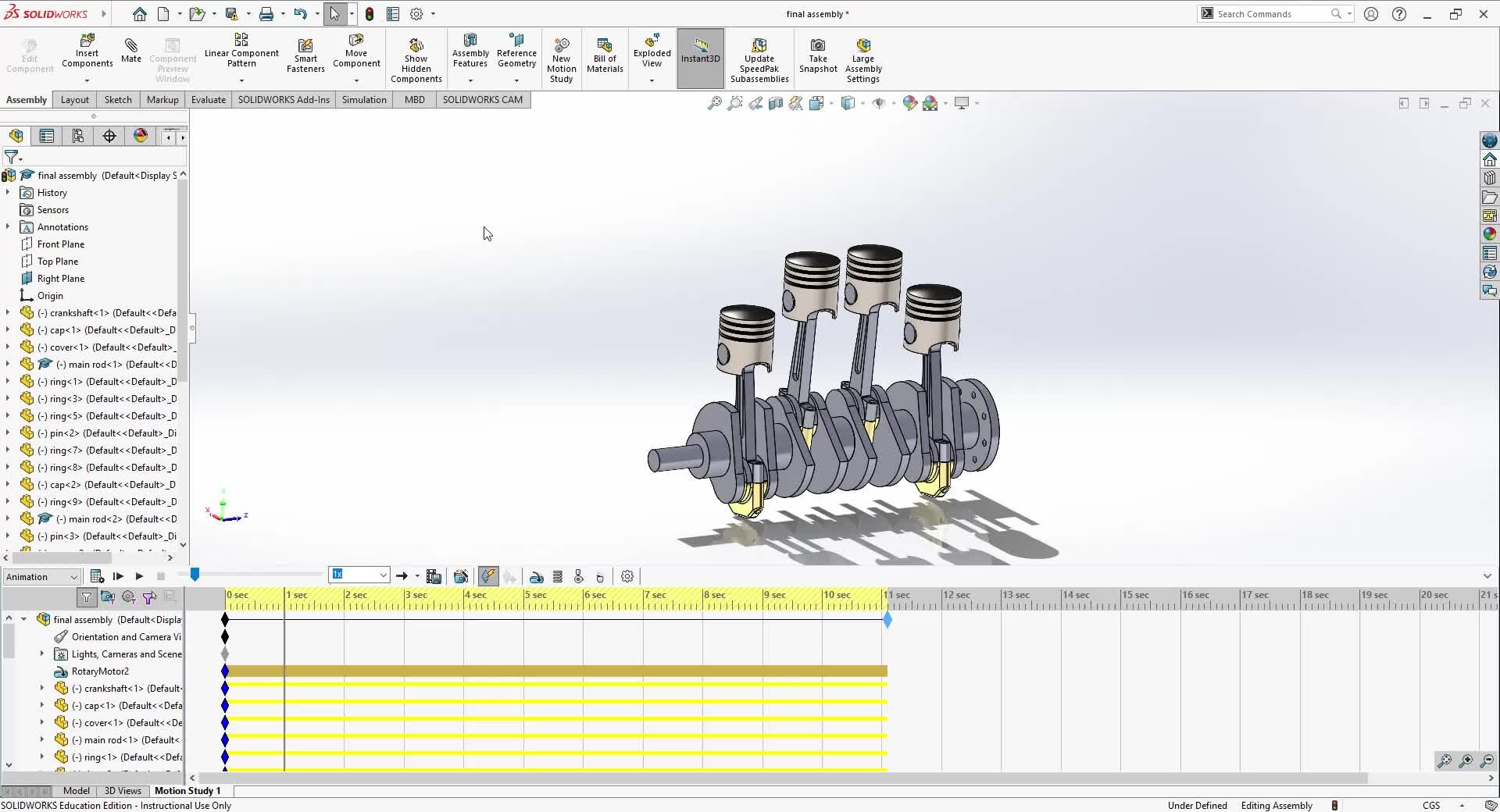Click the animation time slider handle

pyautogui.click(x=195, y=575)
